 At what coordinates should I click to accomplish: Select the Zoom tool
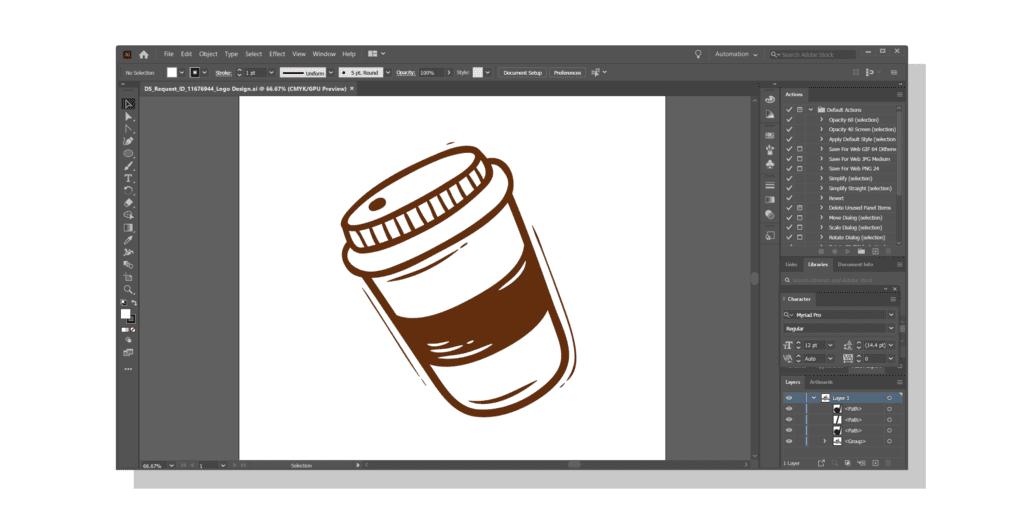[x=128, y=290]
